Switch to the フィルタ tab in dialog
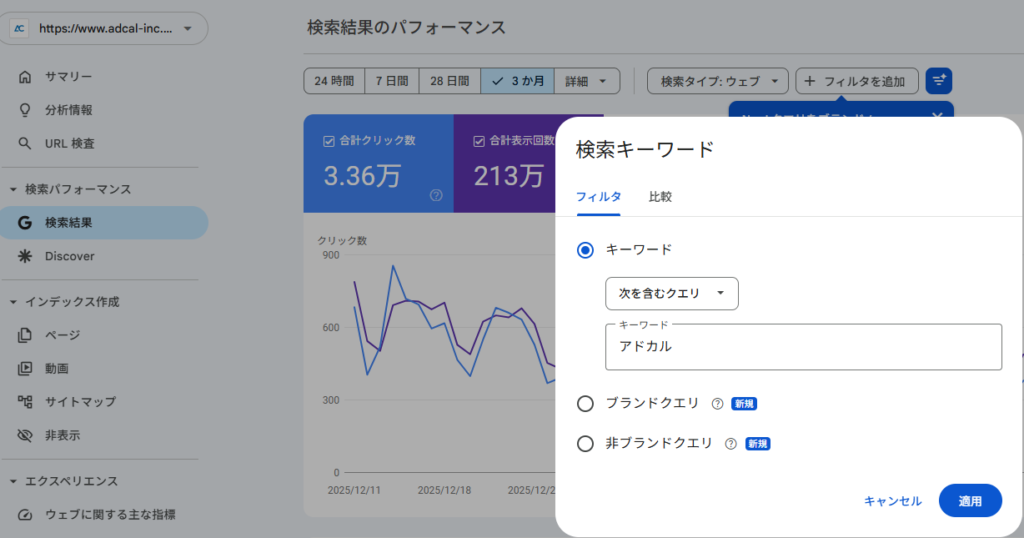 pyautogui.click(x=598, y=197)
